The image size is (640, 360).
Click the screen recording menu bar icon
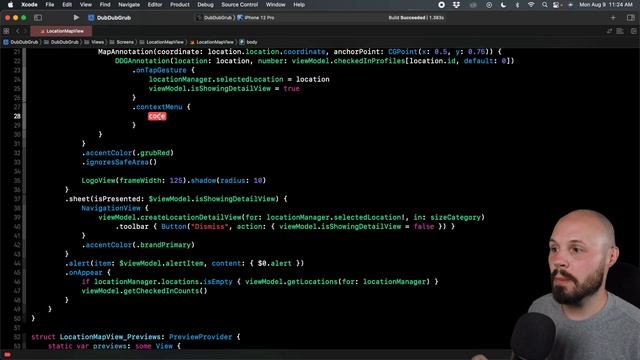(441, 5)
